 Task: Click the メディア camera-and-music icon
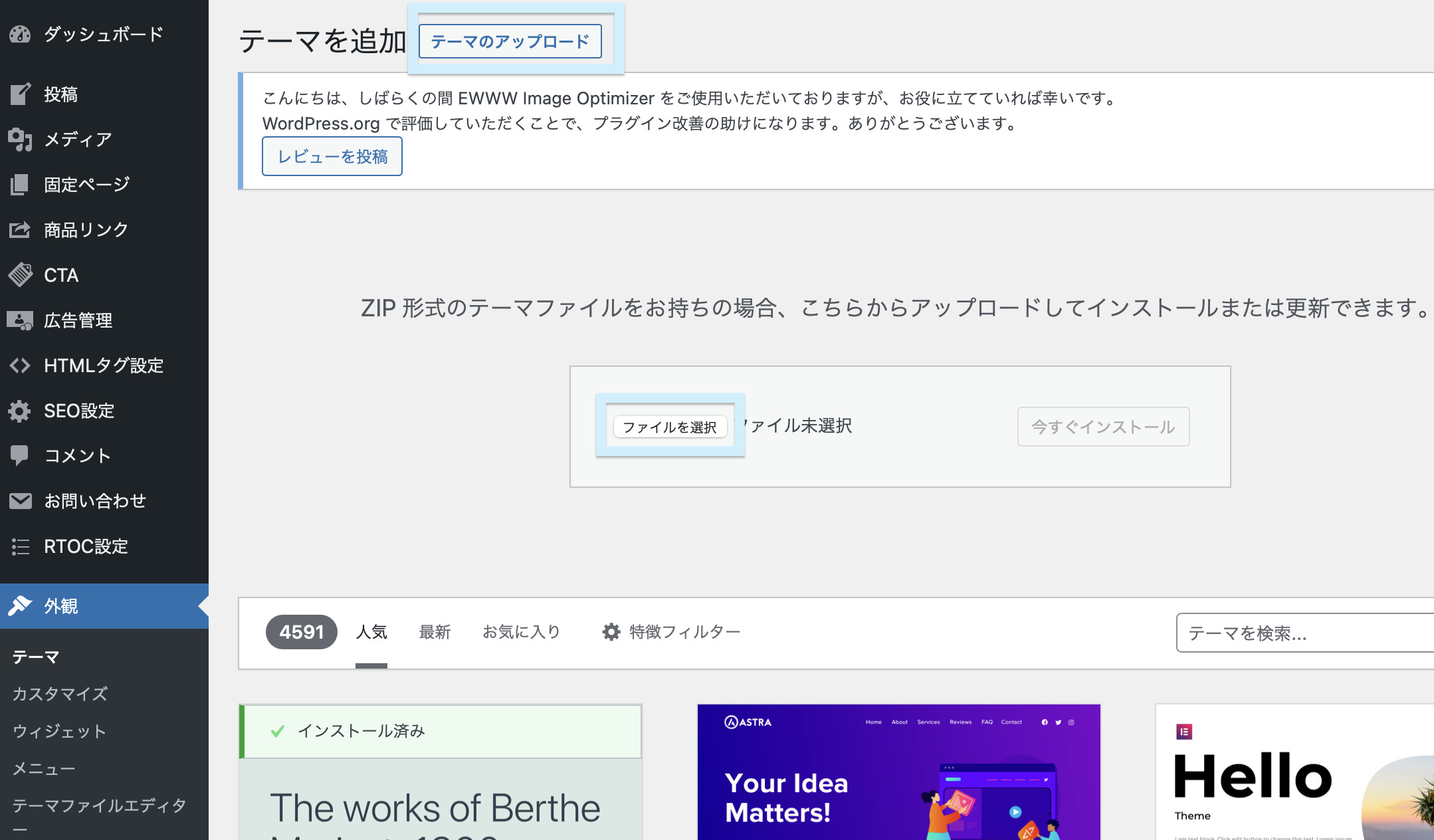tap(20, 139)
